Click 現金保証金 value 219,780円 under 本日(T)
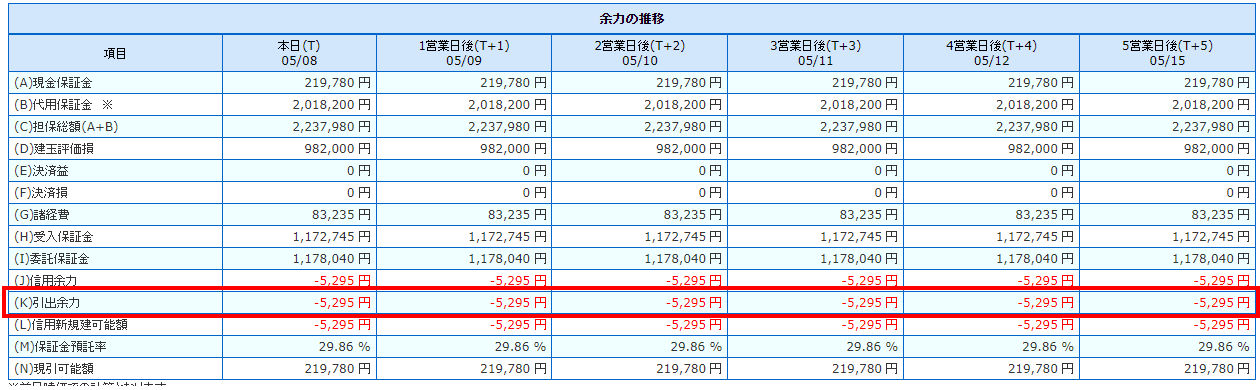Screen dimensions: 1260x390 [x=339, y=82]
